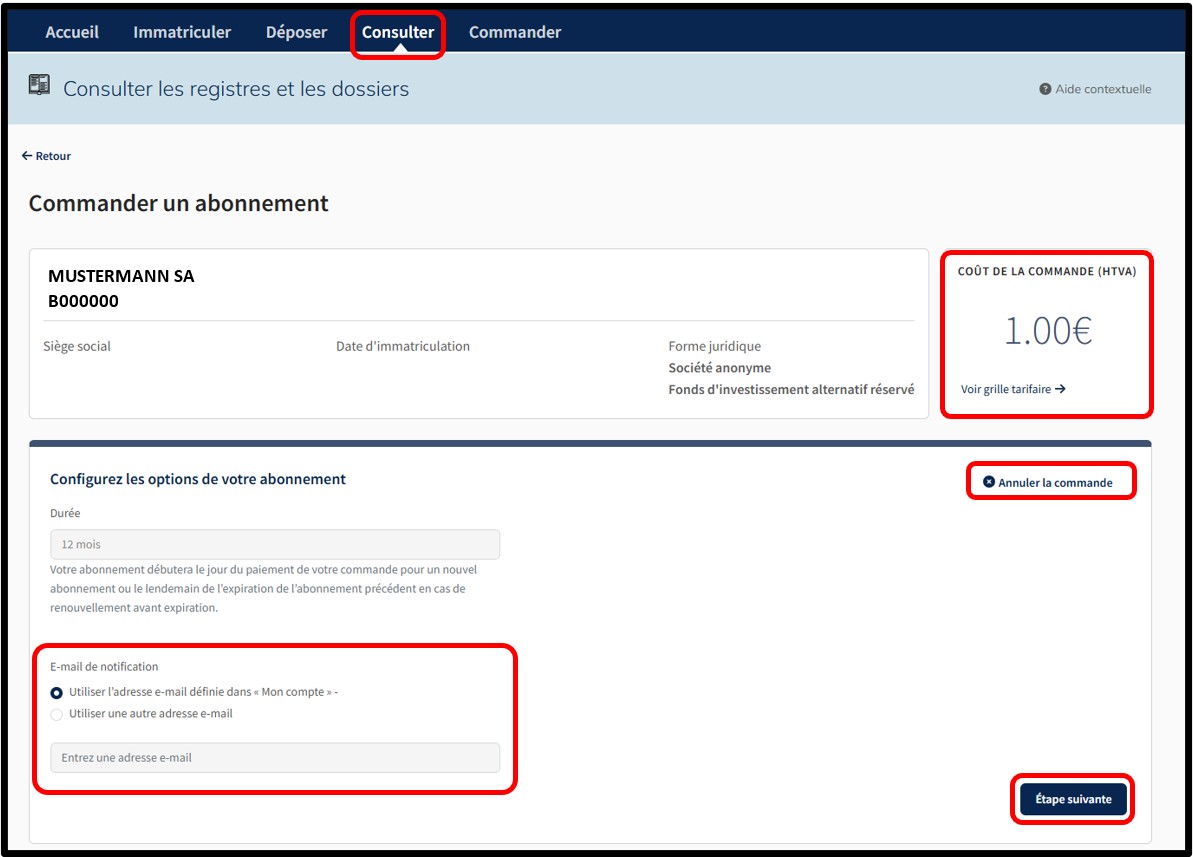
Task: Click the arrow after Voir grille tarifaire
Action: [x=1060, y=389]
